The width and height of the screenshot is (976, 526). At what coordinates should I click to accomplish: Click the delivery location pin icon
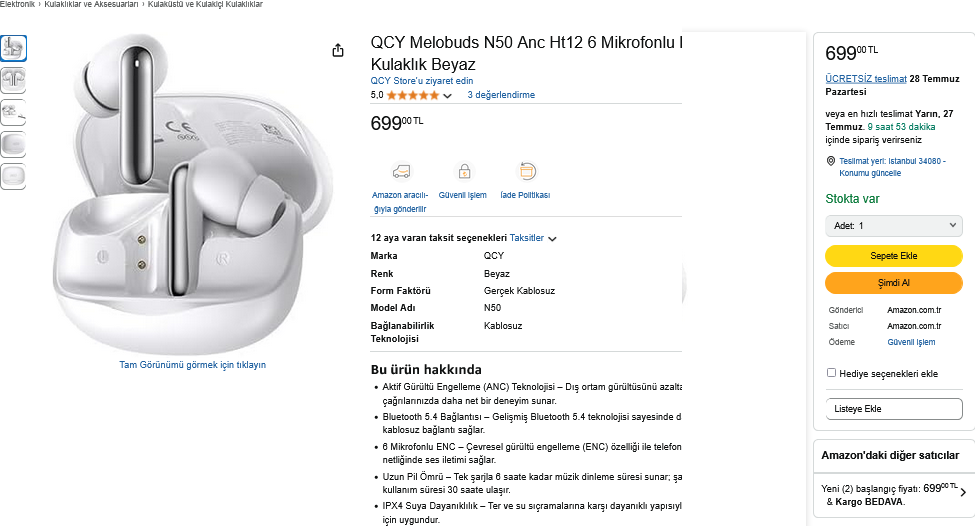(x=830, y=161)
